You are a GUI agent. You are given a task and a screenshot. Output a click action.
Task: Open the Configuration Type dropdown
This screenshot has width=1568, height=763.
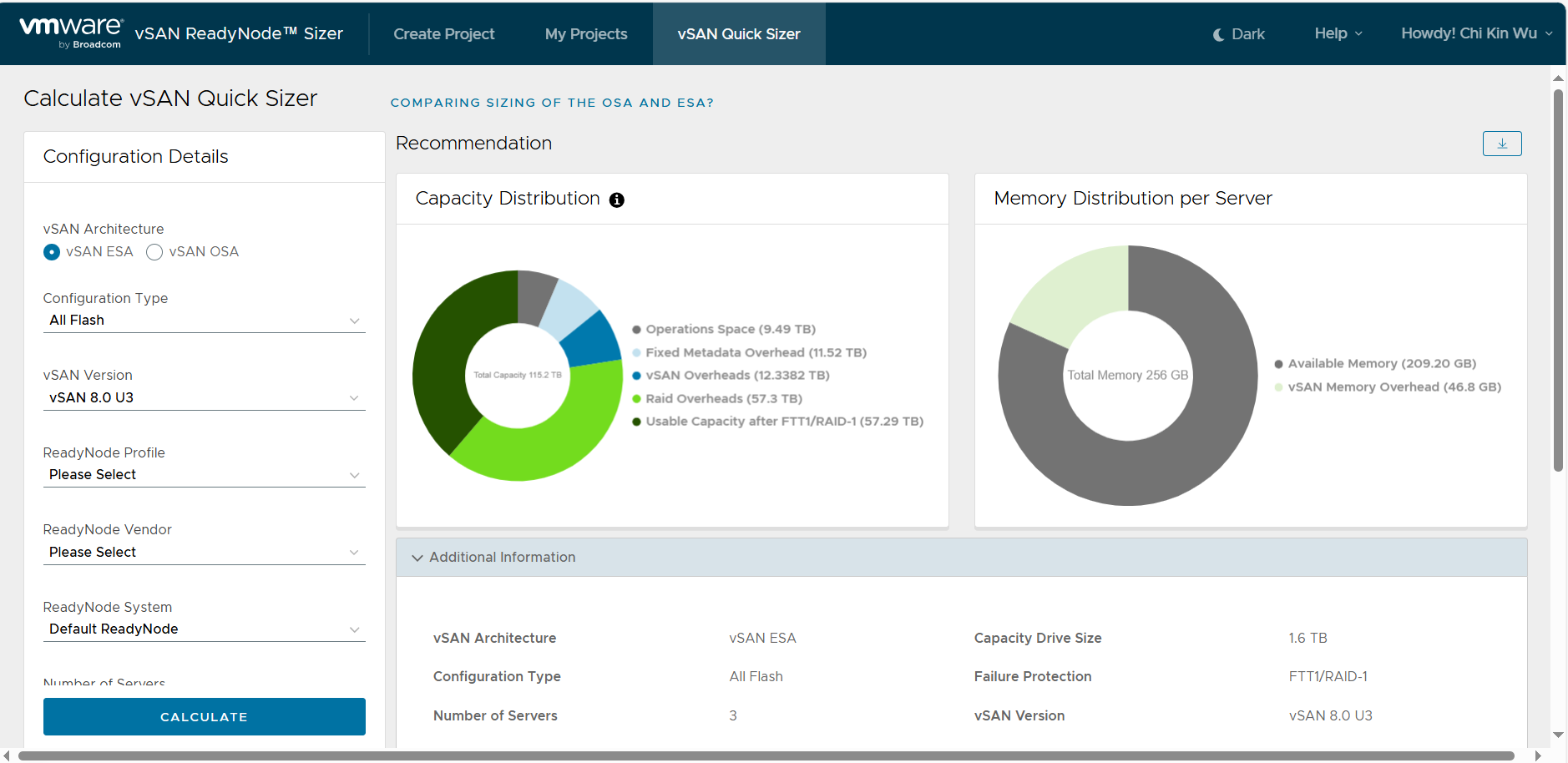204,321
